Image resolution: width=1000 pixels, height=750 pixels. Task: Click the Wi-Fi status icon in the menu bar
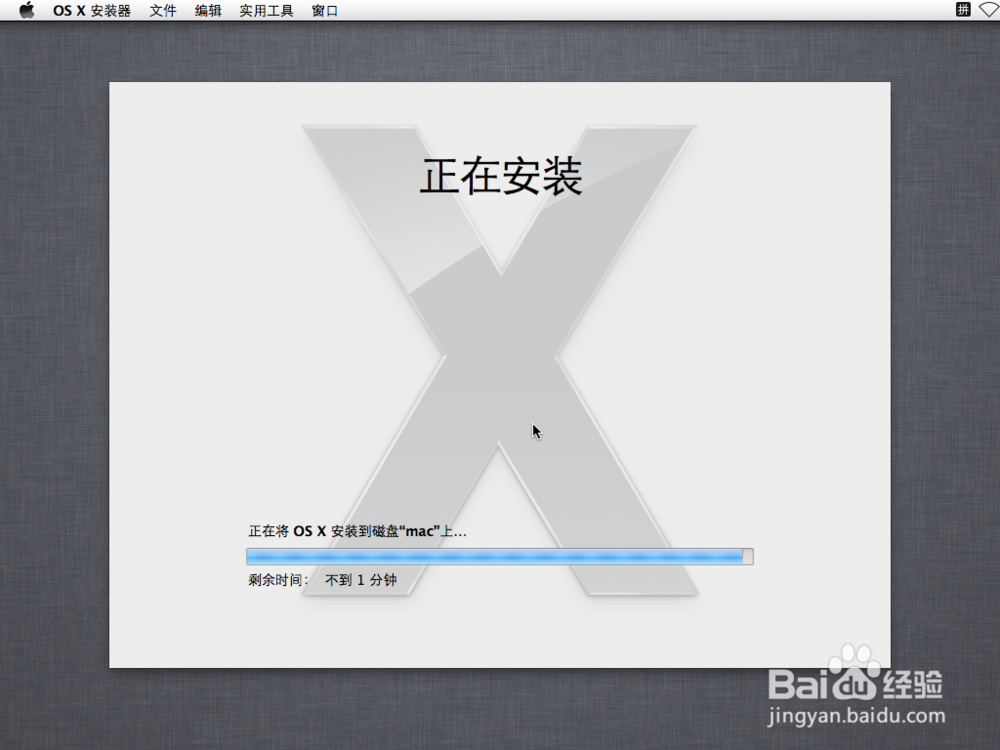click(x=989, y=10)
